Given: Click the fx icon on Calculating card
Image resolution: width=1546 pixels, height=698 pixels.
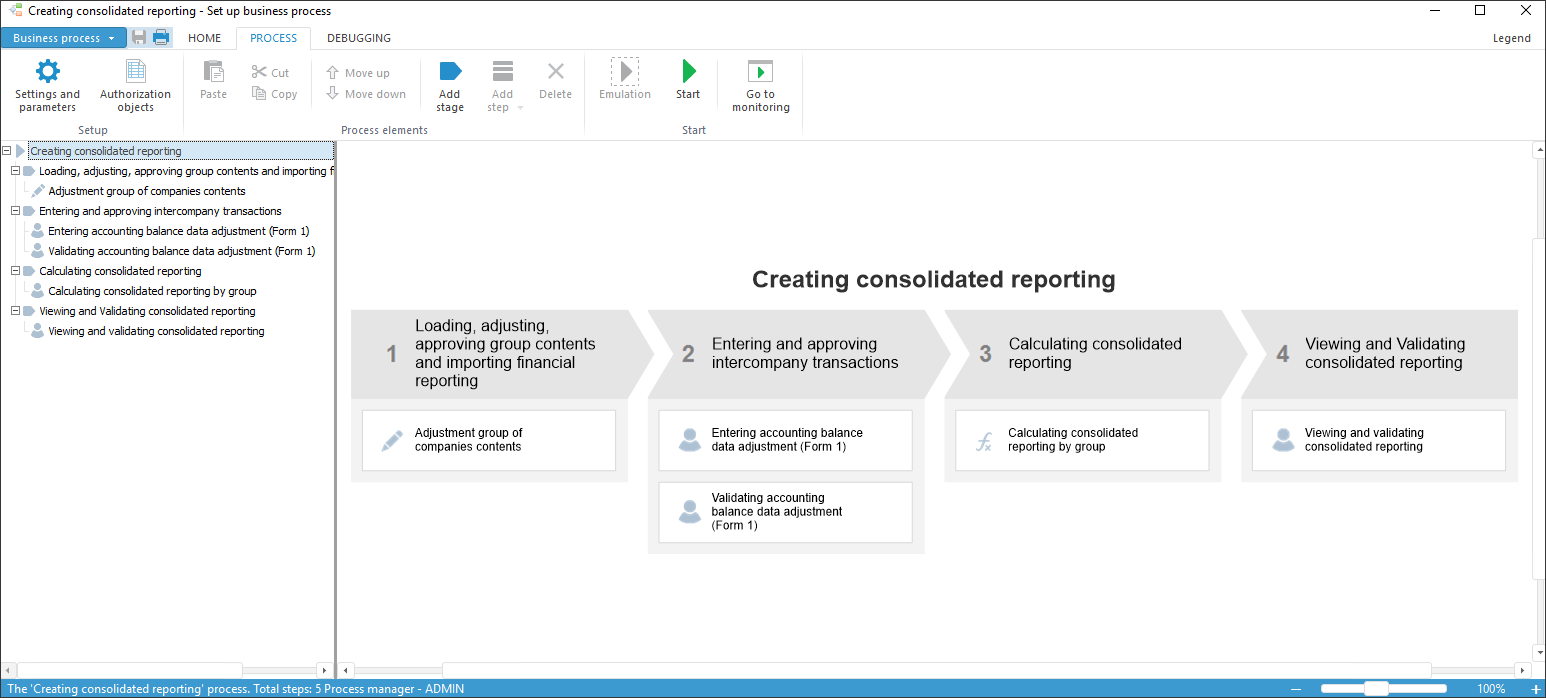Looking at the screenshot, I should [984, 441].
